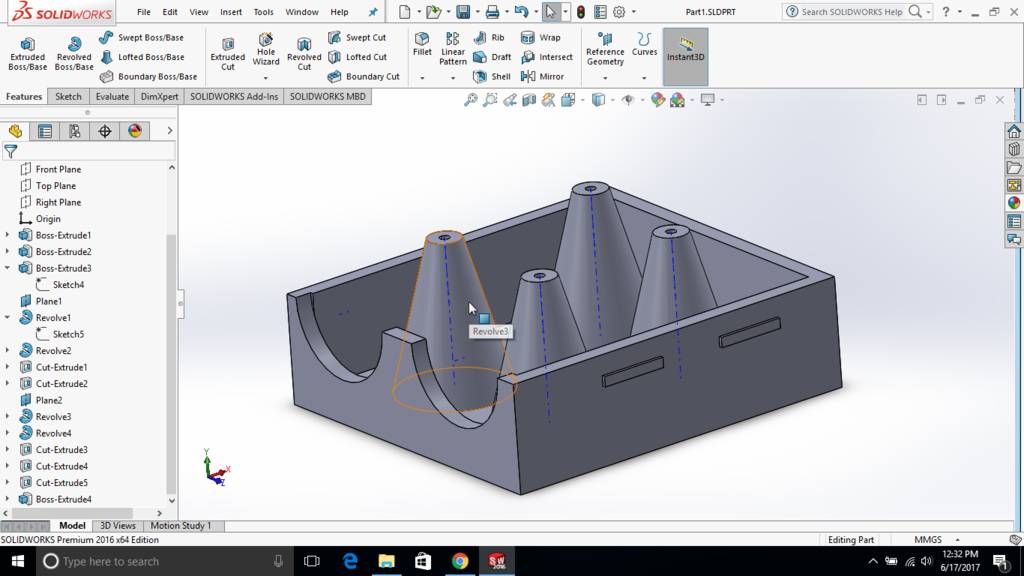Switch to the Sketch tab

[x=68, y=97]
